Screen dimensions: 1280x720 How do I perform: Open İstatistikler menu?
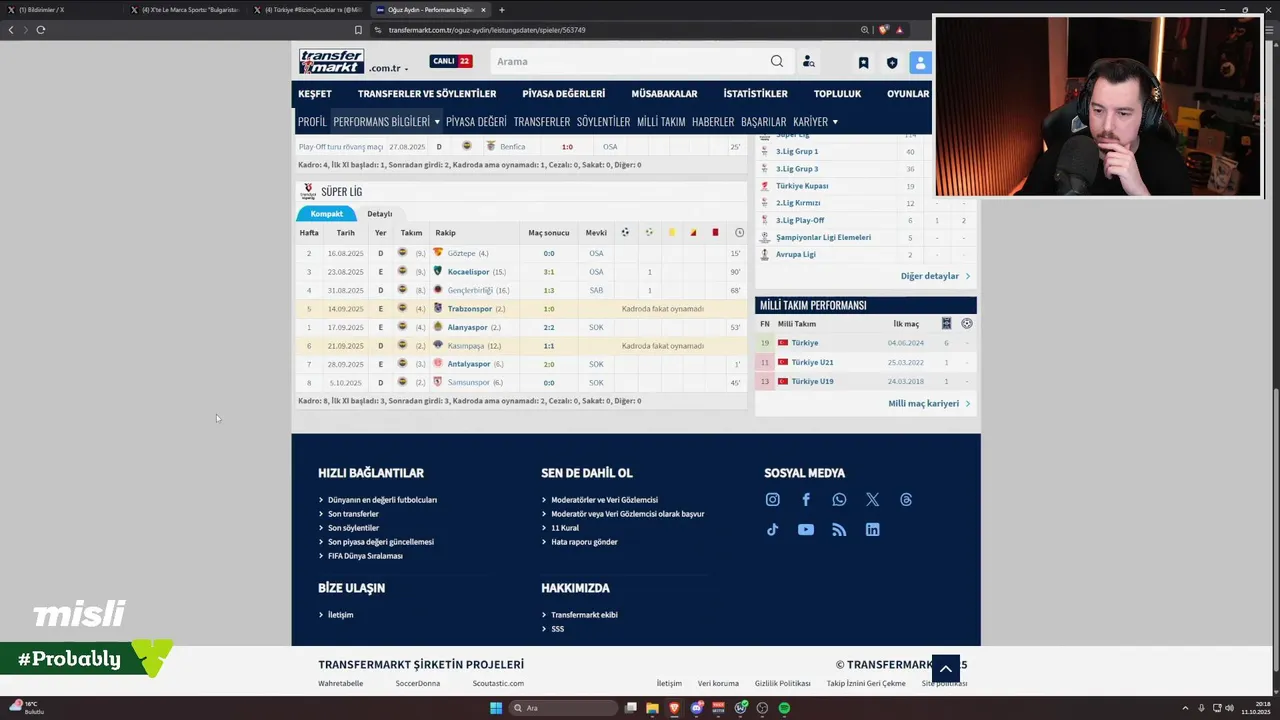point(755,93)
